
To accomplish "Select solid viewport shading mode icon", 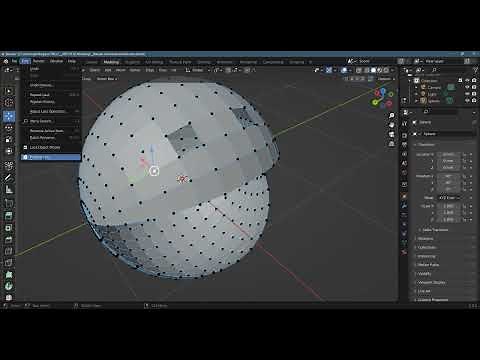I will click(x=373, y=70).
